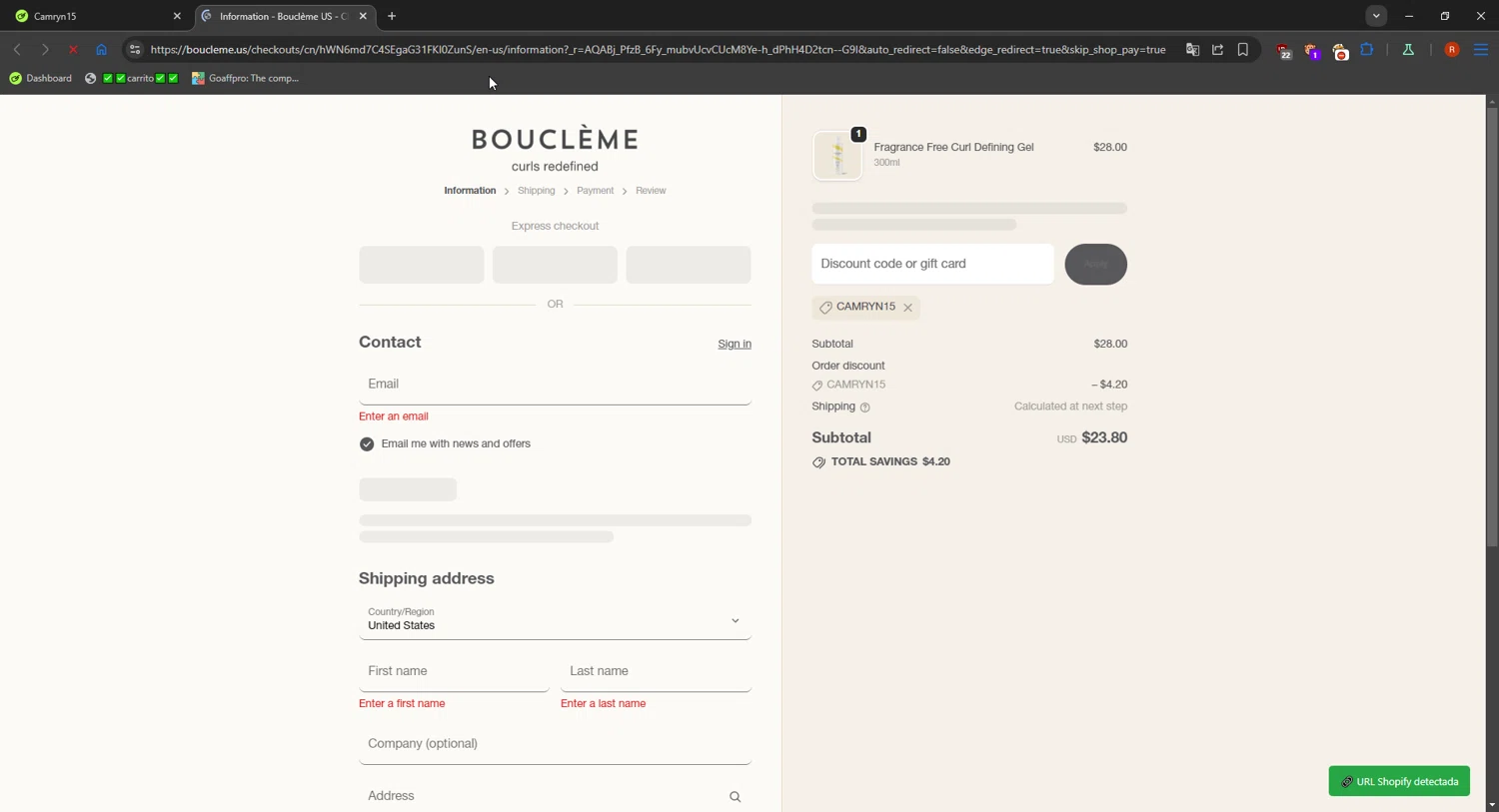
Task: Select the 'TOTAL SAVINGS $4.20' text
Action: [890, 461]
